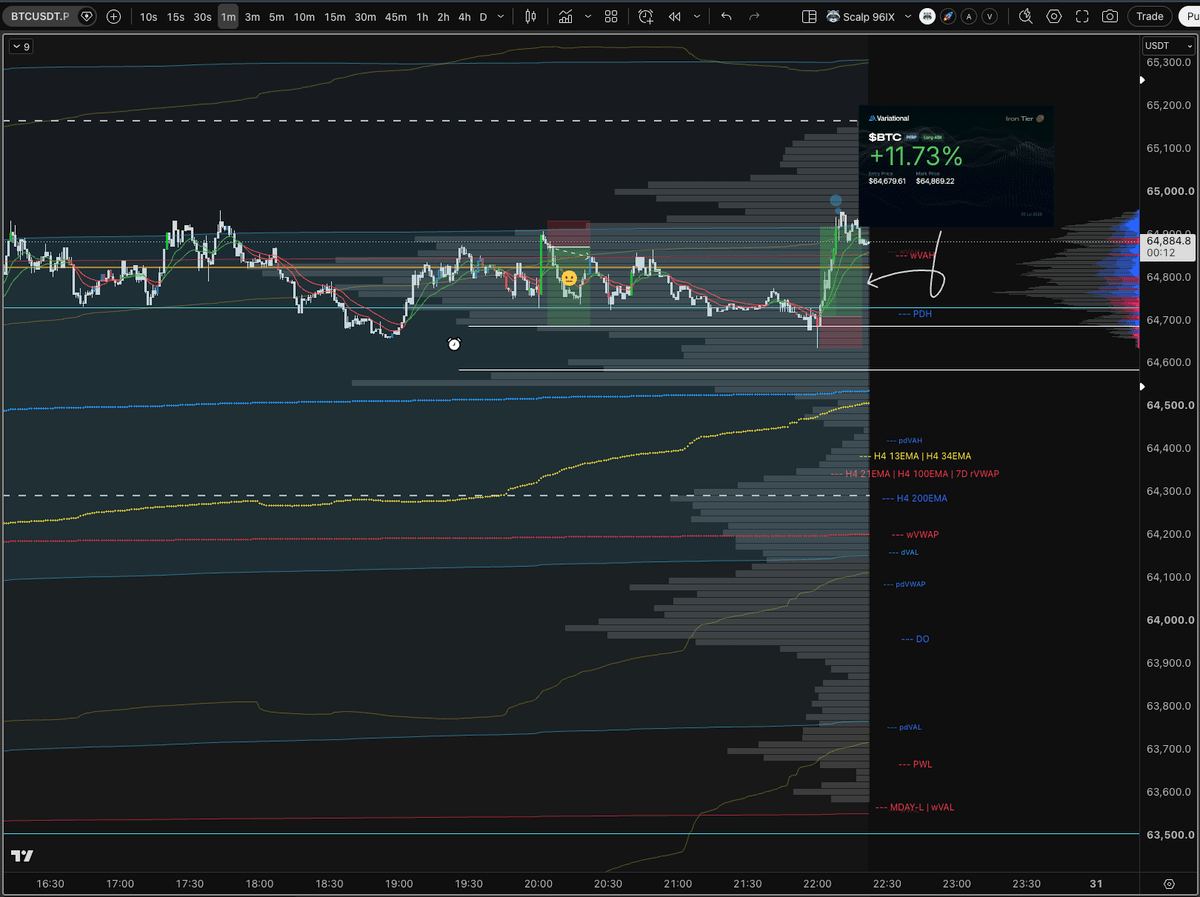This screenshot has height=897, width=1200.
Task: Select the circled V avatar
Action: (x=990, y=16)
